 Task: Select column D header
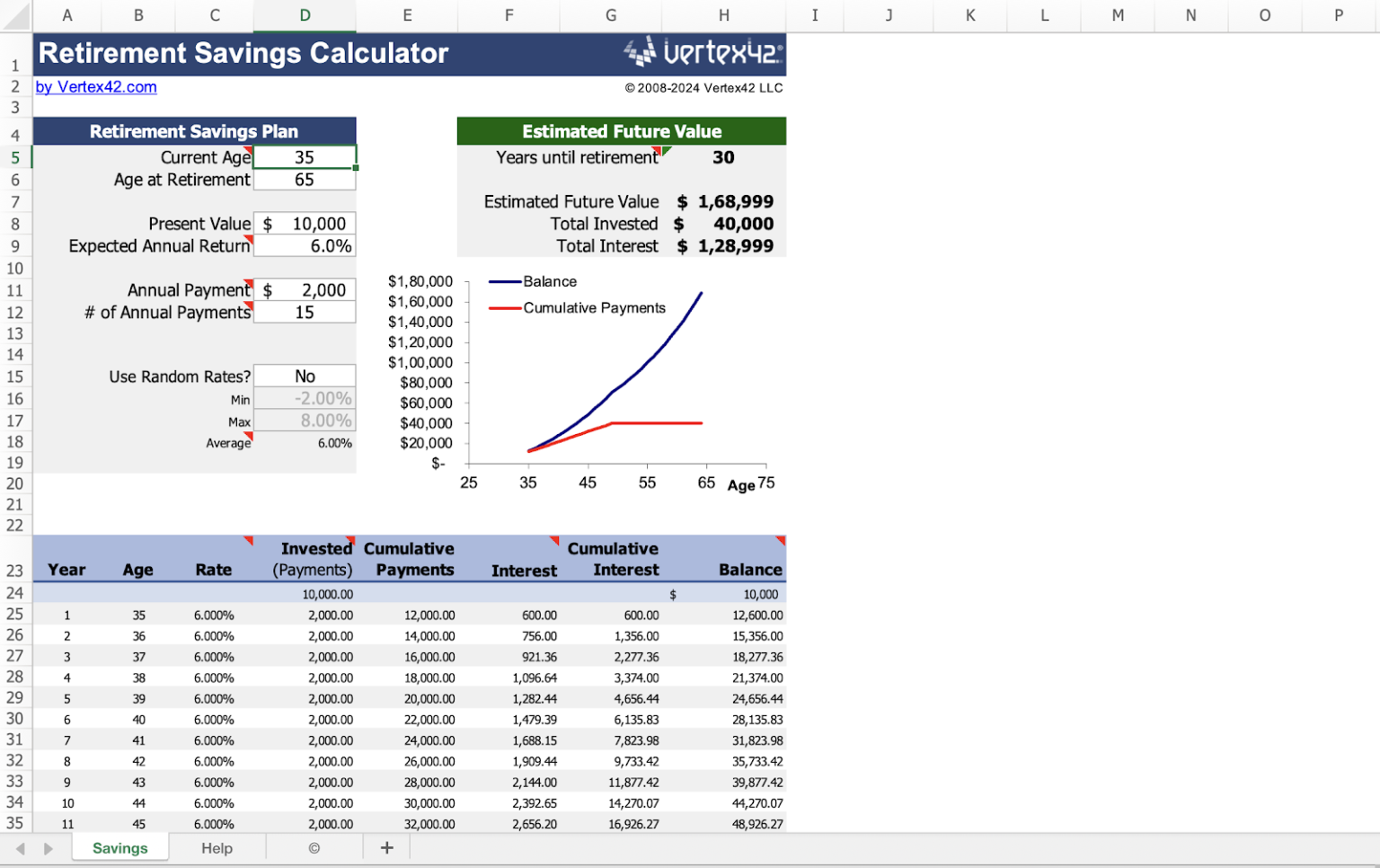(305, 15)
